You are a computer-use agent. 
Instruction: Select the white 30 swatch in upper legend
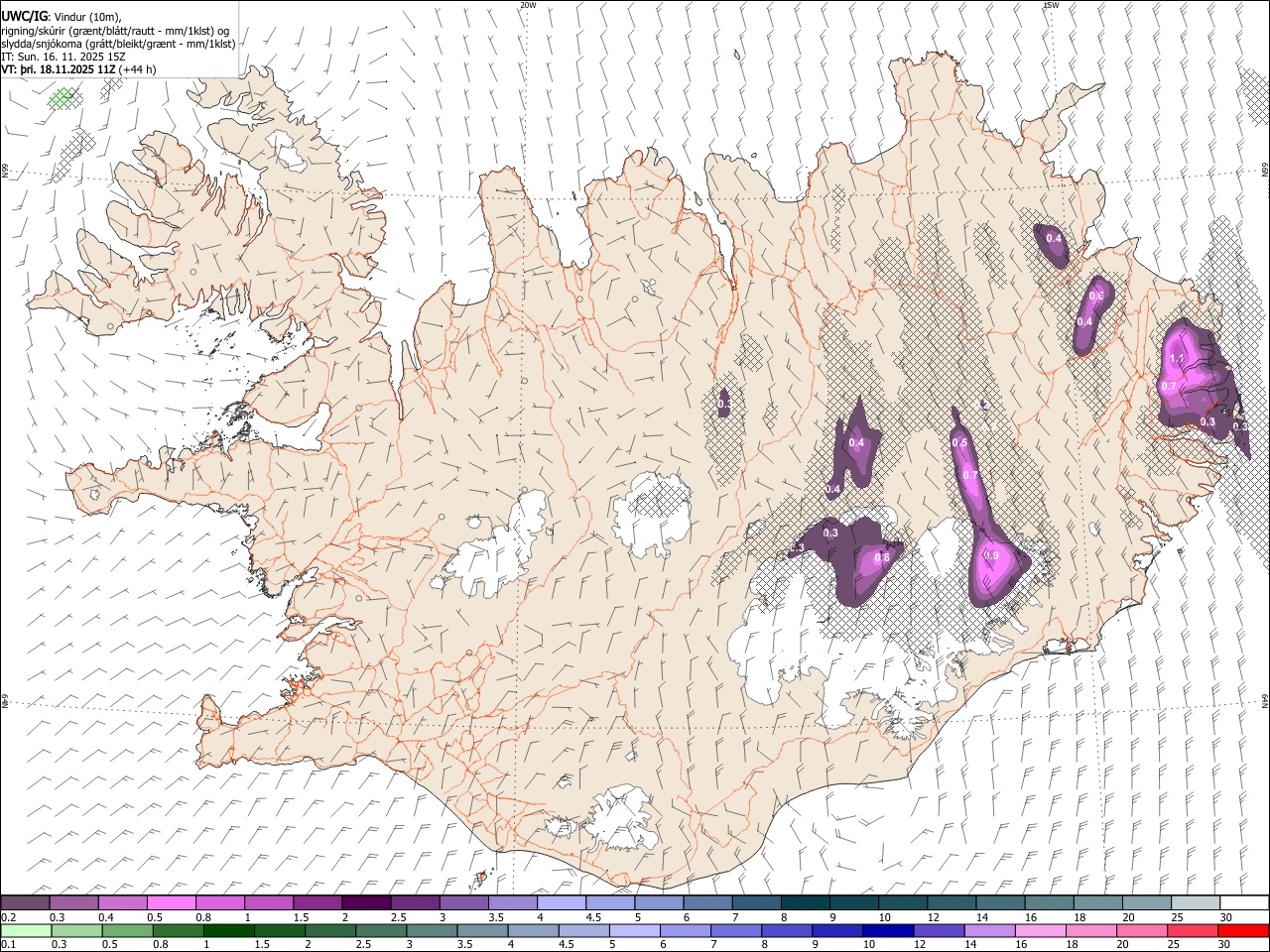click(1244, 903)
